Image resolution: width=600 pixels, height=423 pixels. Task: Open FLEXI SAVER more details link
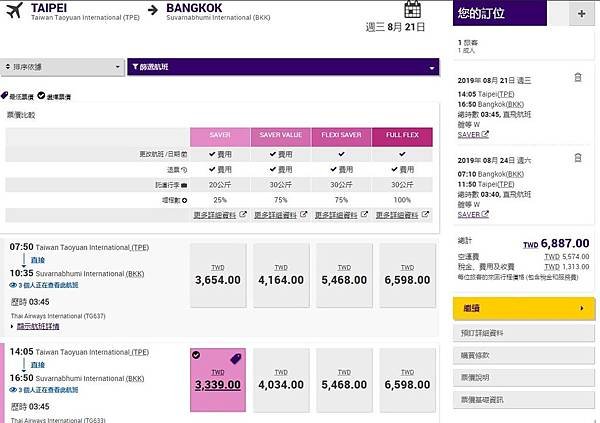341,215
